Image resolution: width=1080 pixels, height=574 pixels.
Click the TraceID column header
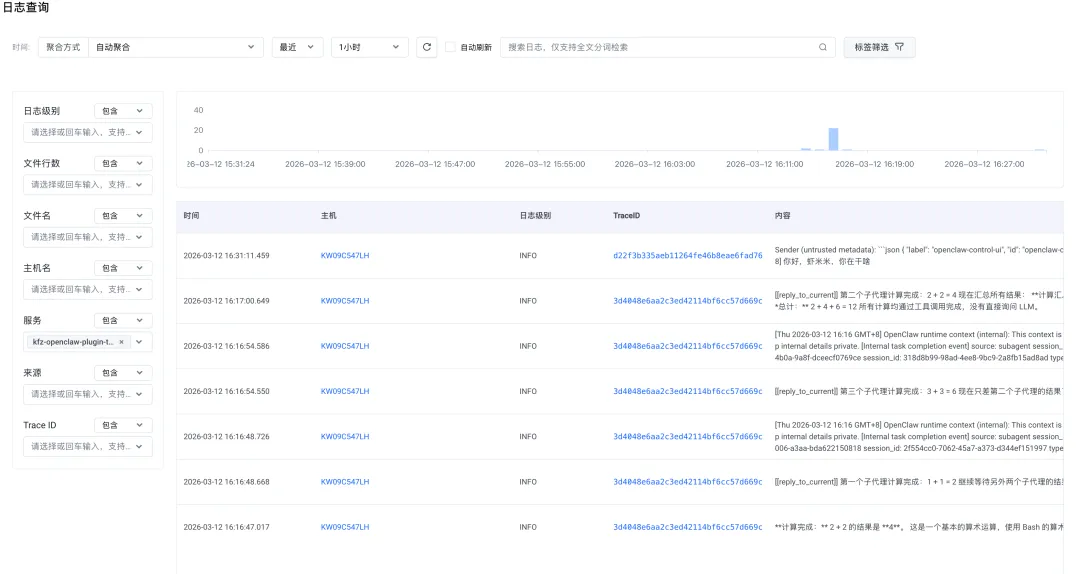click(x=626, y=216)
